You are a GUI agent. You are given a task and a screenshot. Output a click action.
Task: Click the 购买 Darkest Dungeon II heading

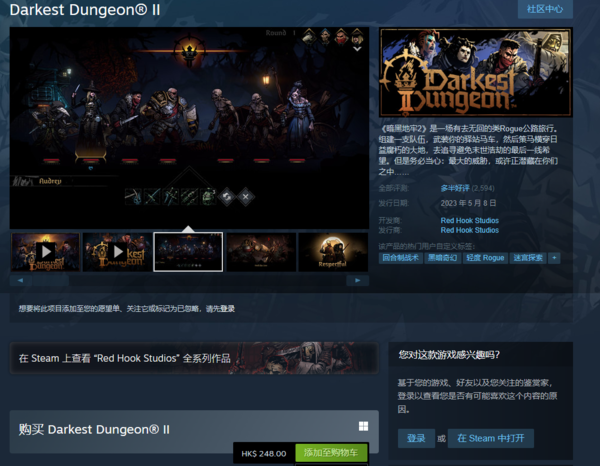pyautogui.click(x=94, y=430)
